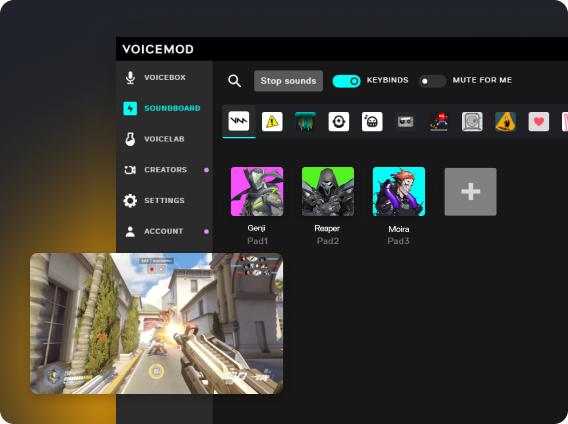Open the wet floor sign category

coord(505,121)
